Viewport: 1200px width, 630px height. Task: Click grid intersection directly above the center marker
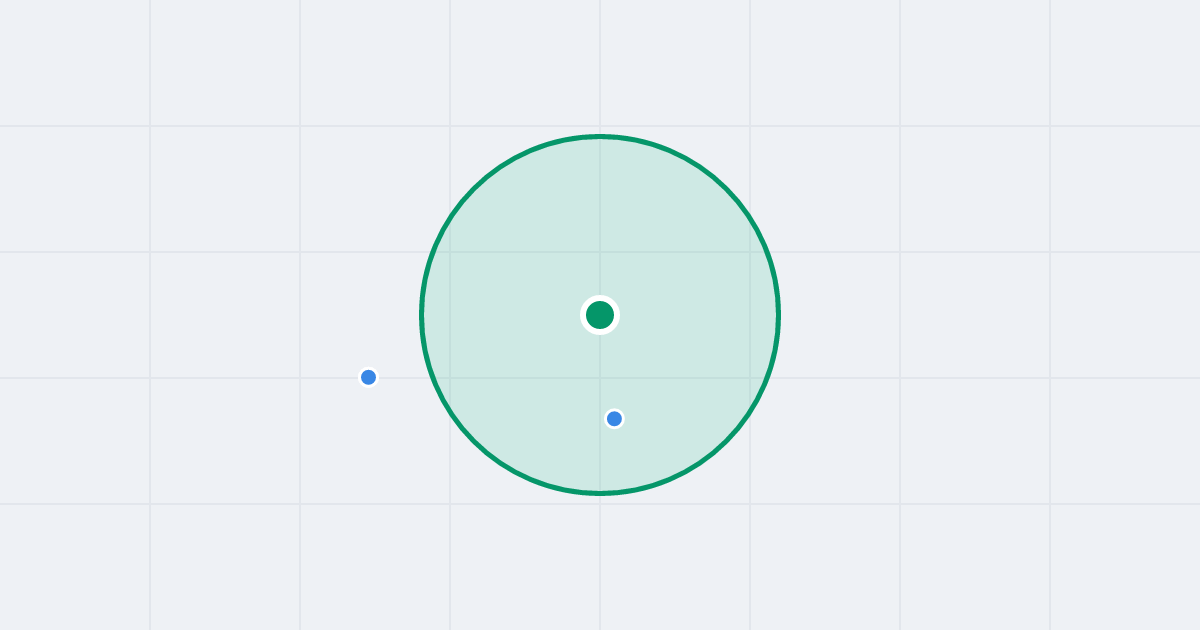[600, 252]
